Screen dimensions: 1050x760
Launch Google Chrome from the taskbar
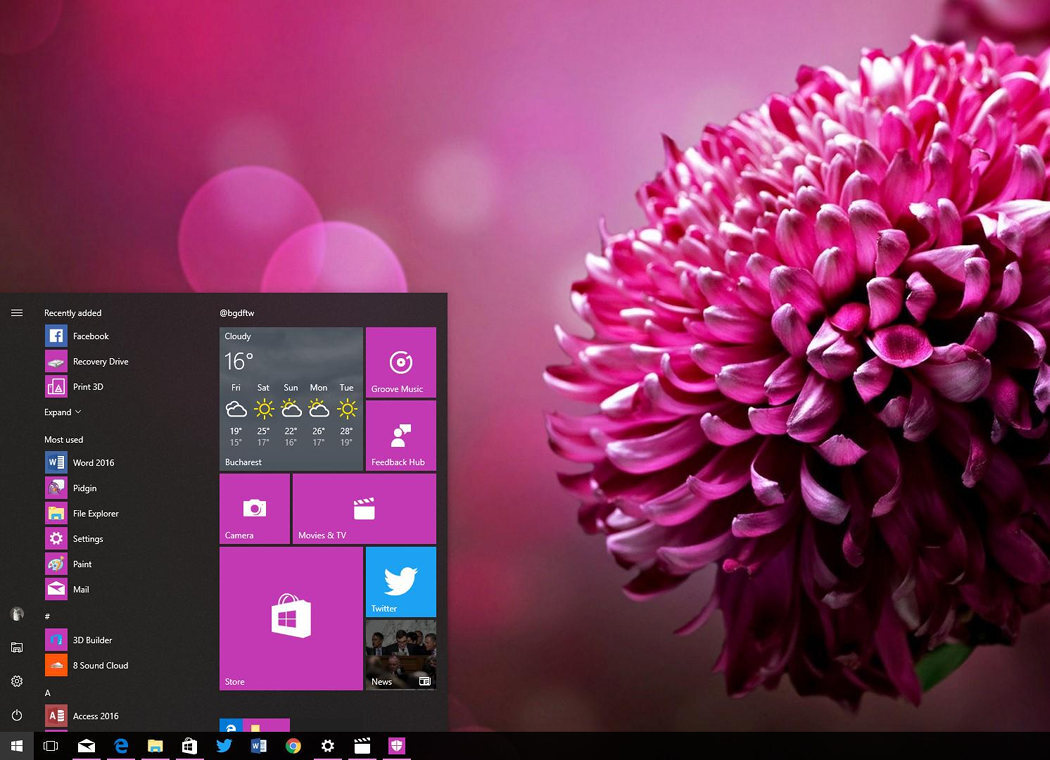point(294,746)
